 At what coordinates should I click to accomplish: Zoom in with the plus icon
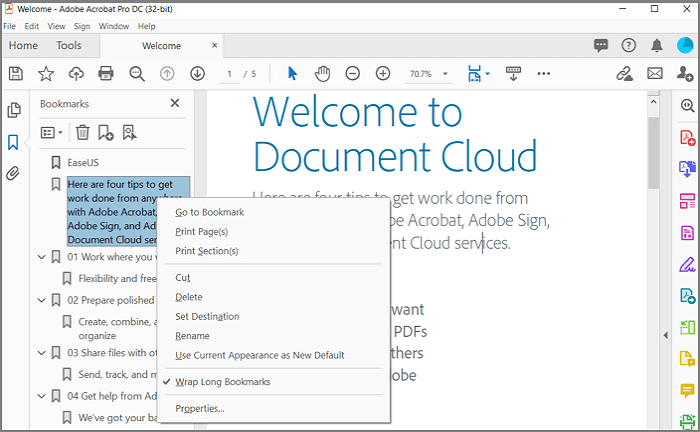point(383,73)
